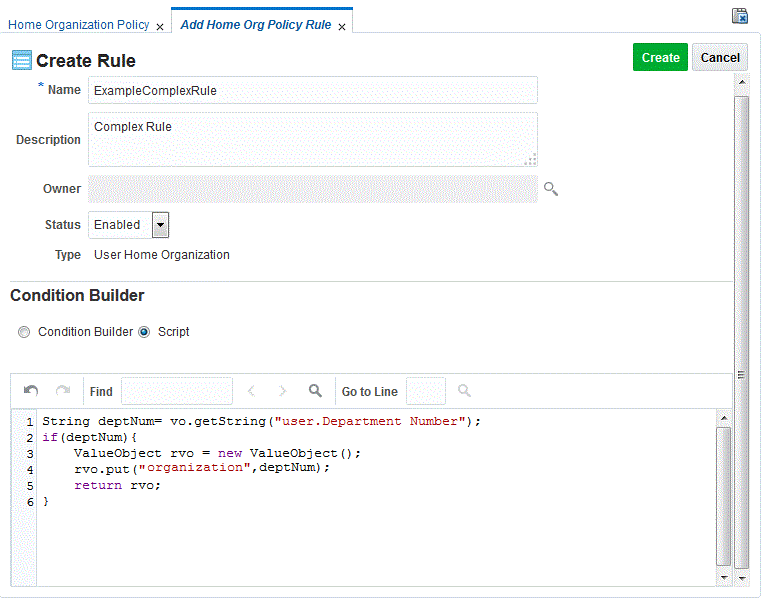The height and width of the screenshot is (600, 761).
Task: Click the Find magnifier search icon
Action: (315, 391)
